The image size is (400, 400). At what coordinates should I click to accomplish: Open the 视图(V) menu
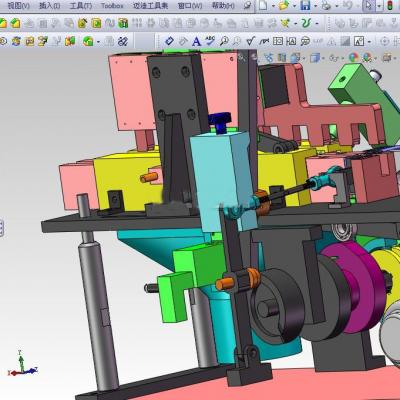[x=19, y=6]
